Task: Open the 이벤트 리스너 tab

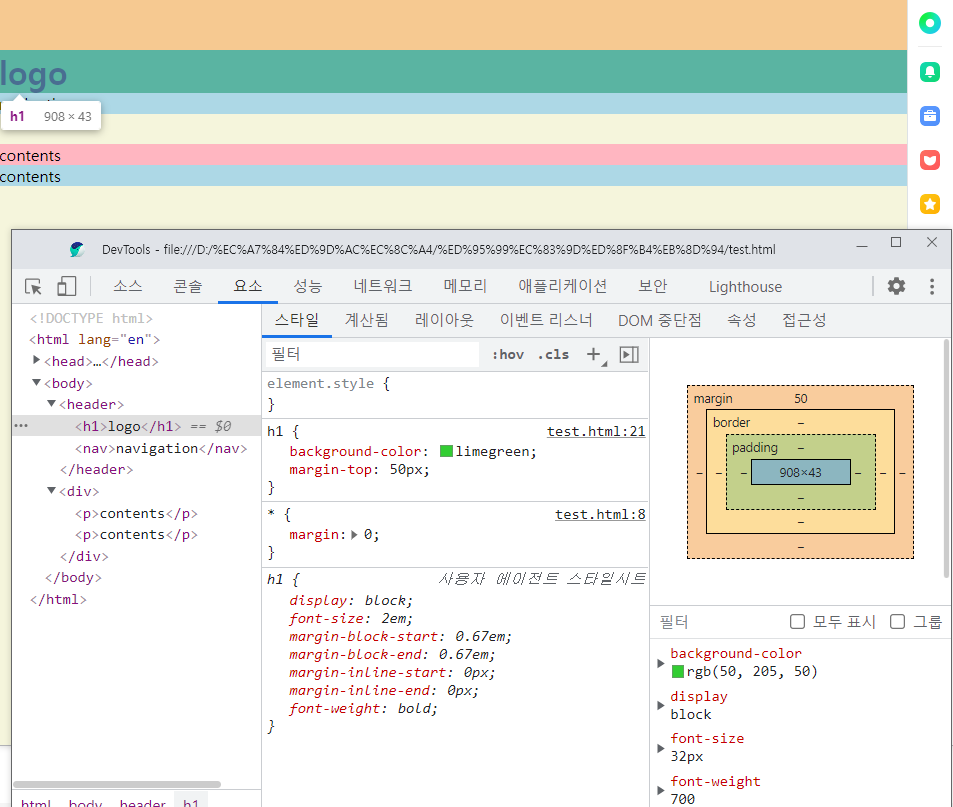Action: (546, 320)
